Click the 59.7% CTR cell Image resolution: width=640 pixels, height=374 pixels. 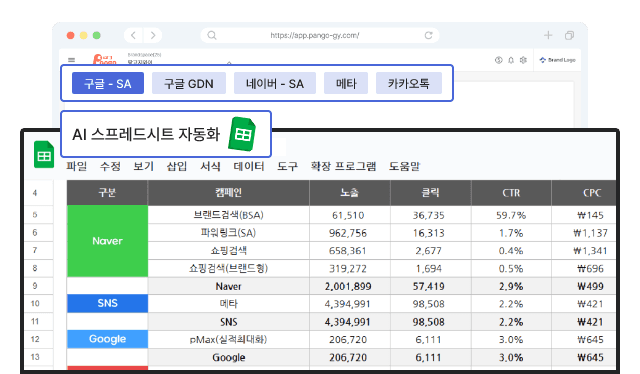(511, 215)
